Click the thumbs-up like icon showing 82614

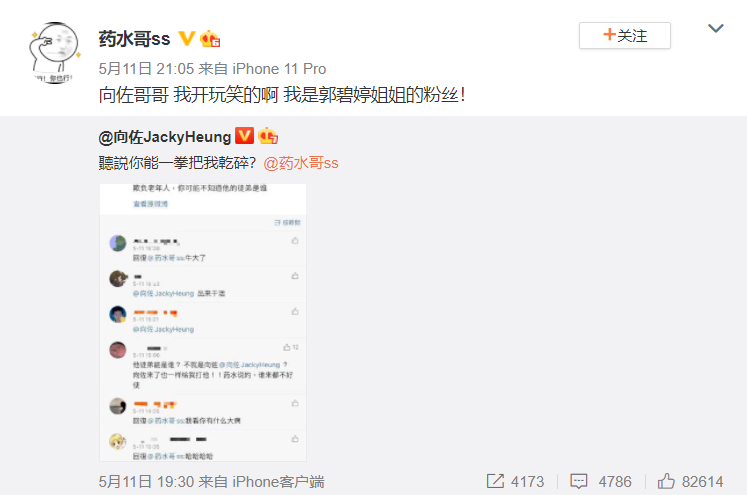click(x=666, y=481)
